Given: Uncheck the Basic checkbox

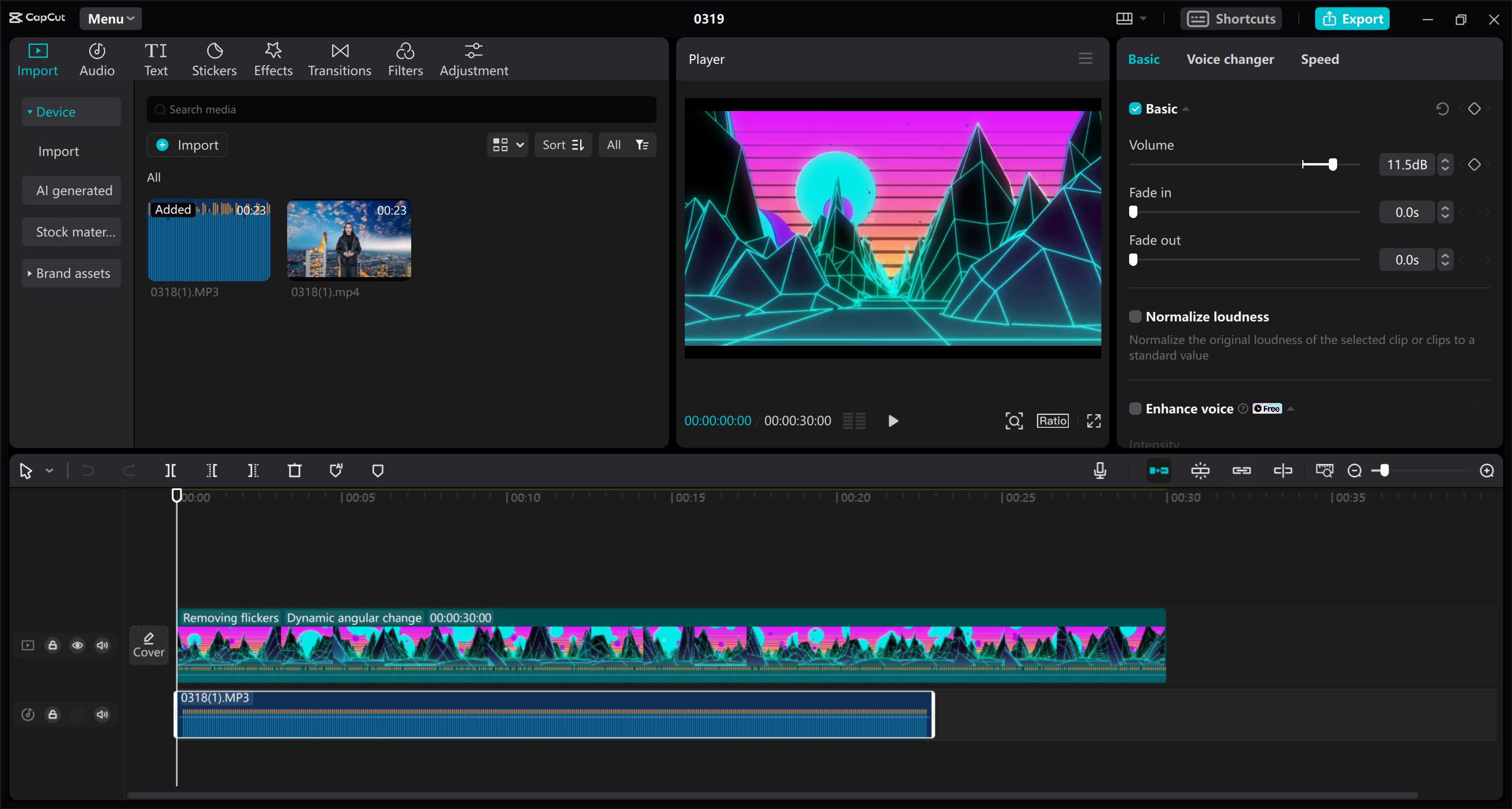Looking at the screenshot, I should pyautogui.click(x=1135, y=109).
